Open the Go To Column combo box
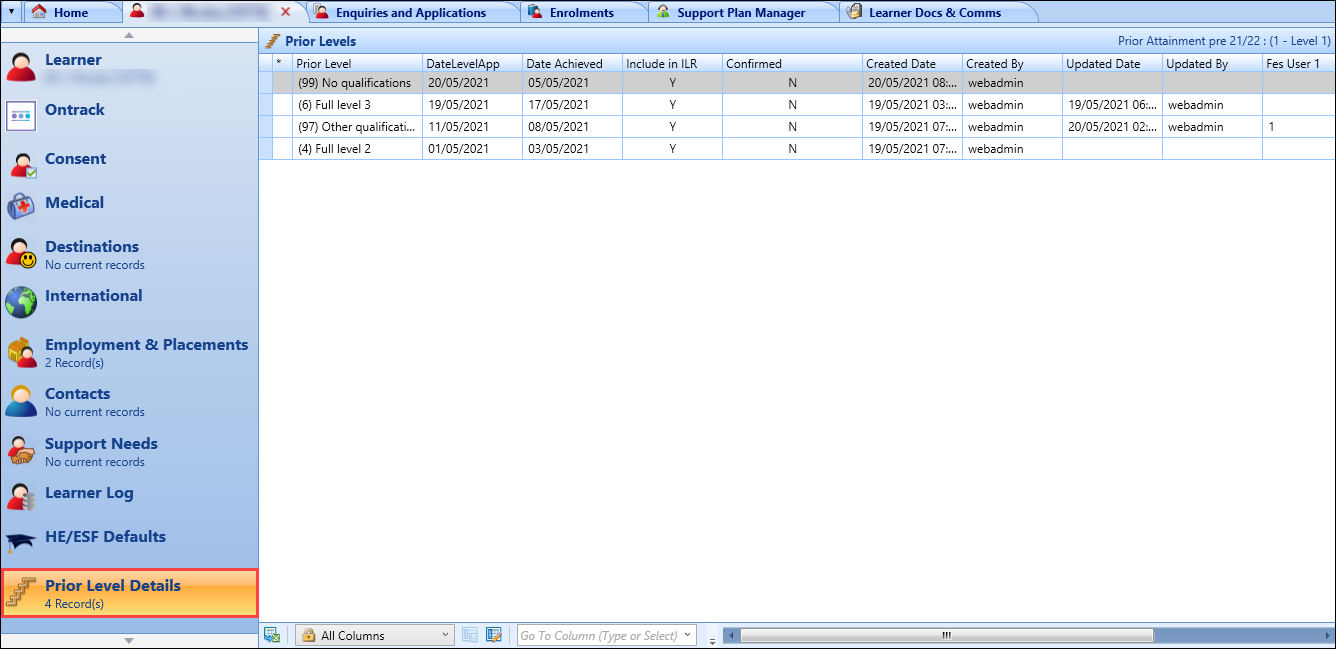This screenshot has width=1336, height=649. [x=607, y=635]
